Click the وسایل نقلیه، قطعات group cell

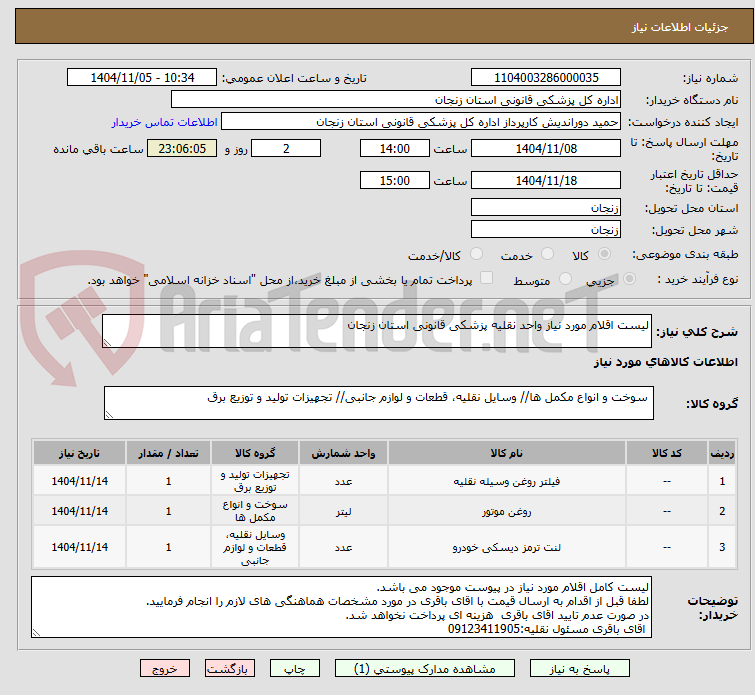(x=255, y=547)
